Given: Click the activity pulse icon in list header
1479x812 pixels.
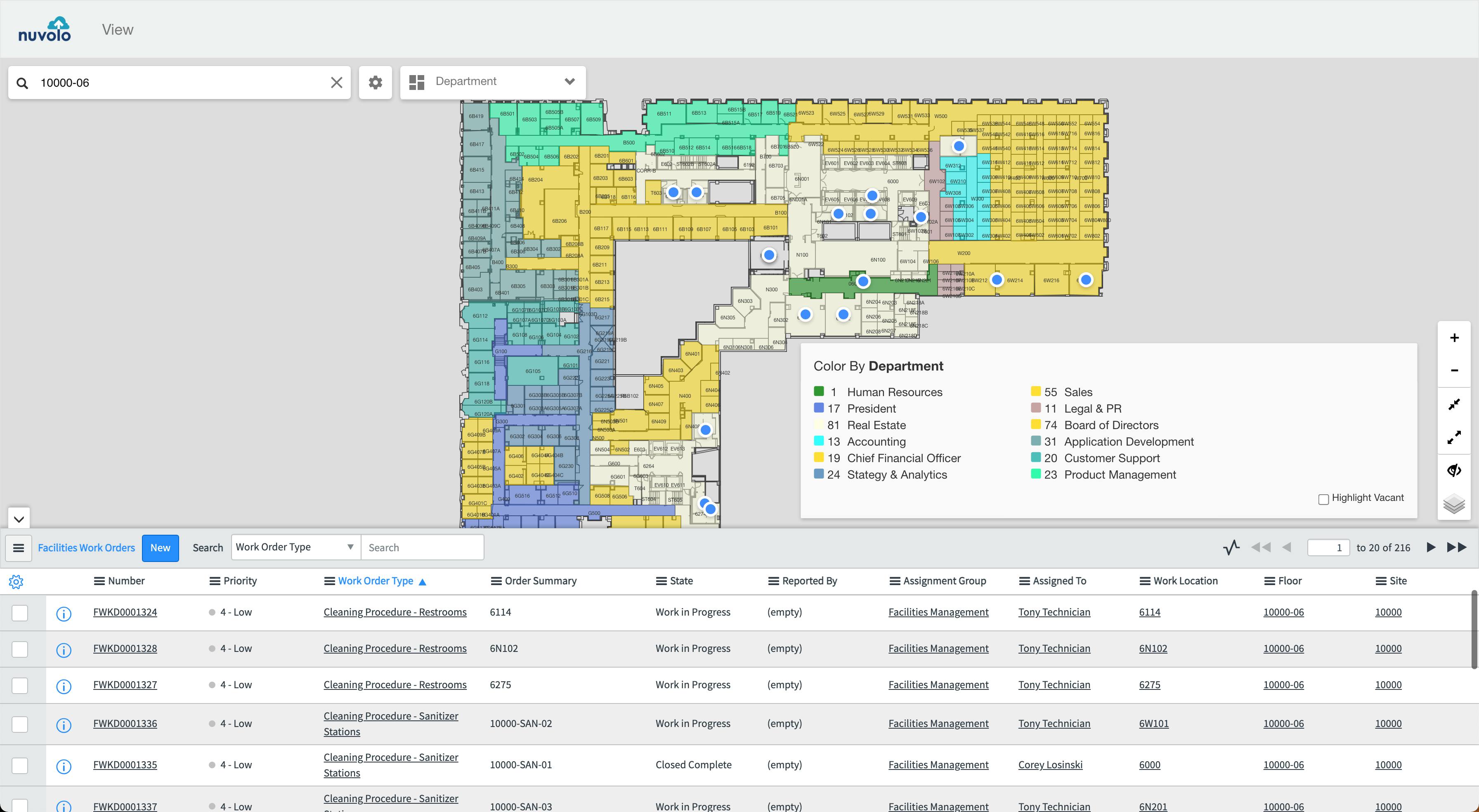Looking at the screenshot, I should [1231, 547].
